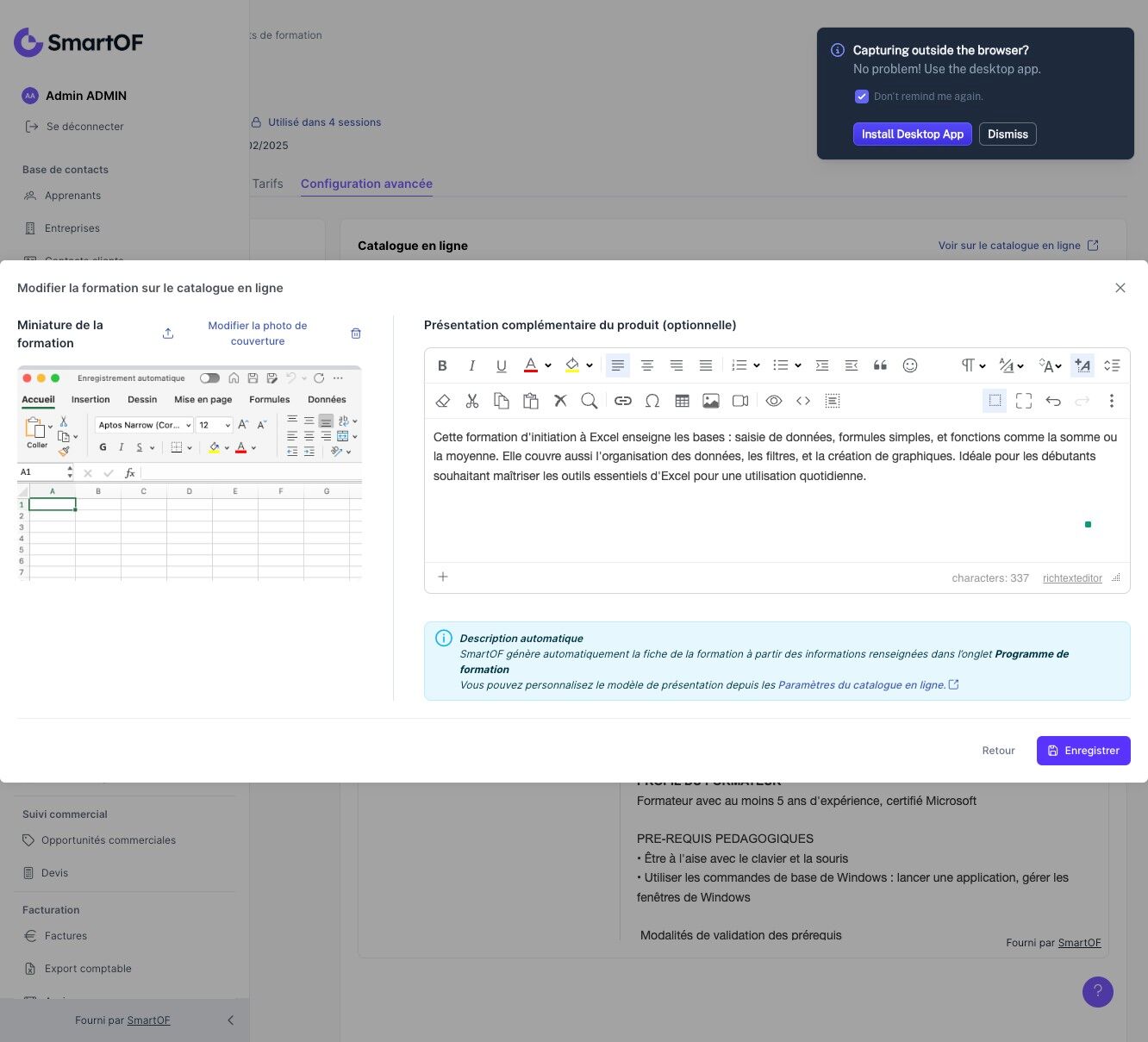Open Entreprises in the sidebar
1148x1042 pixels.
click(72, 228)
